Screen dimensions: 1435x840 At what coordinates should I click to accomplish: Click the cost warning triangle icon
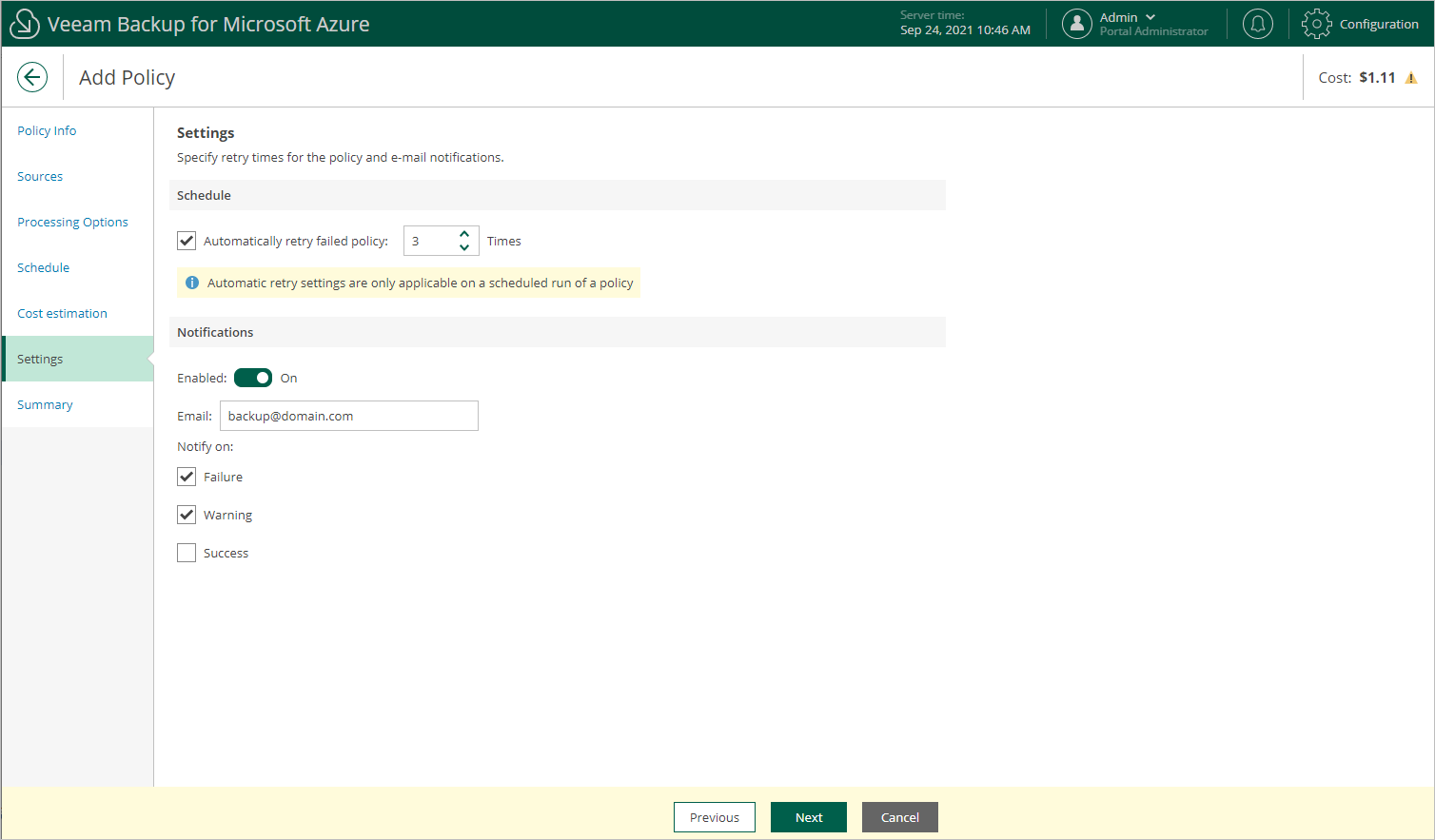coord(1411,78)
